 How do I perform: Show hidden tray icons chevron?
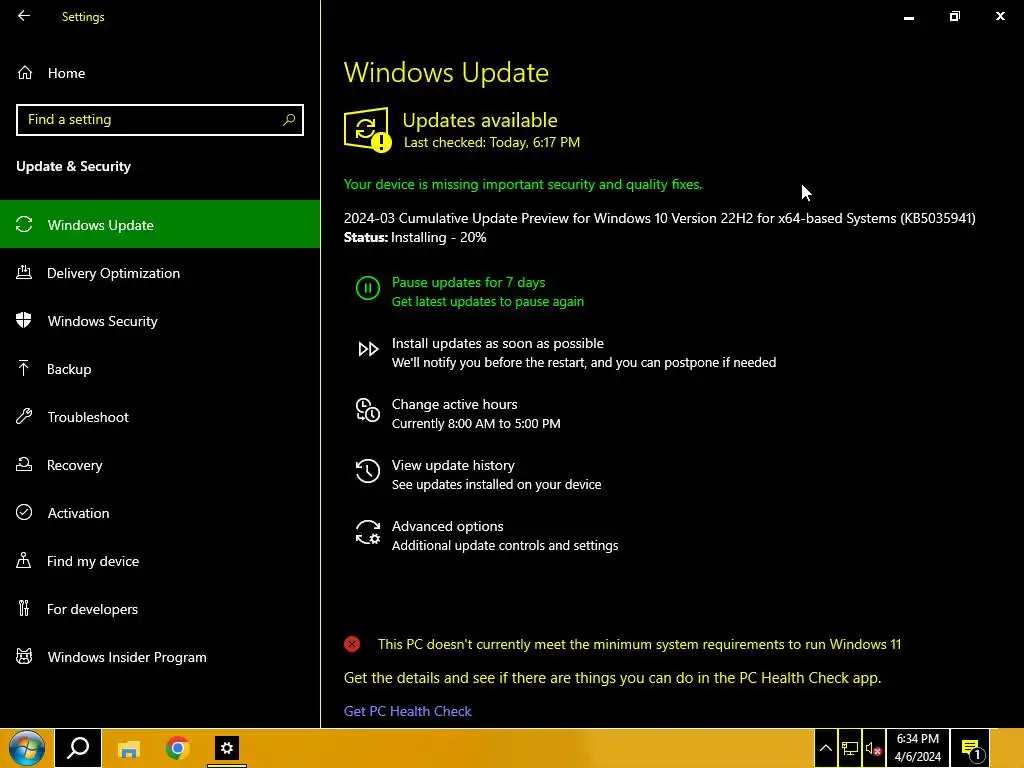(825, 748)
